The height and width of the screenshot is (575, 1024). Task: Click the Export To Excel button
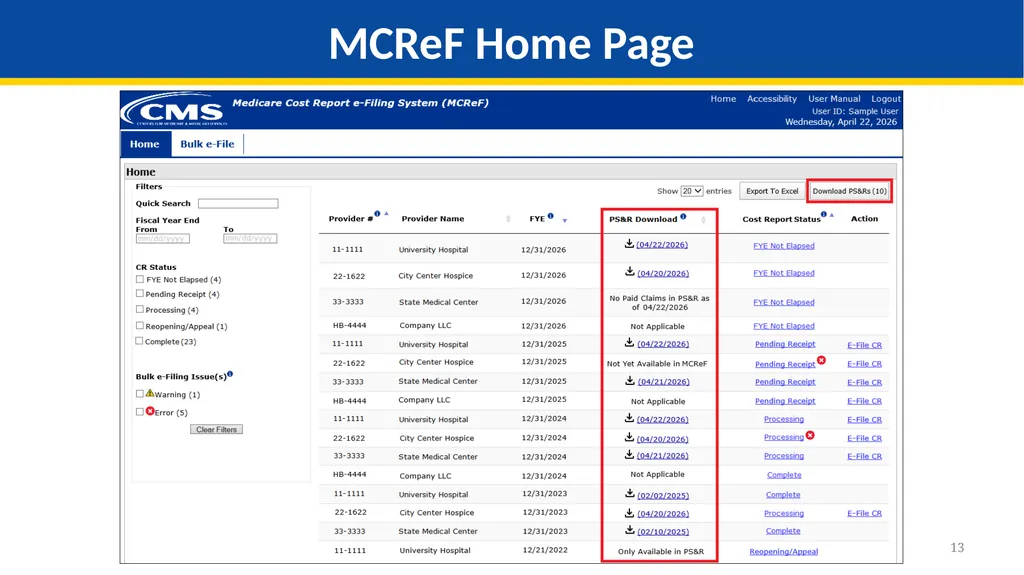point(772,191)
